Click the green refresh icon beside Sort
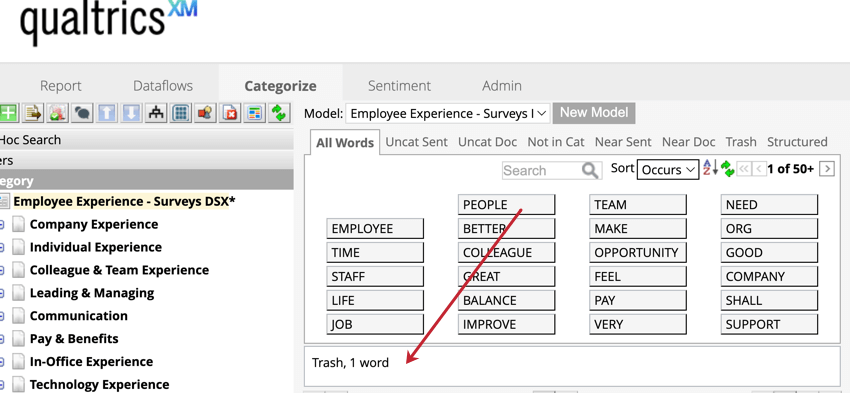This screenshot has height=393, width=850. point(728,169)
